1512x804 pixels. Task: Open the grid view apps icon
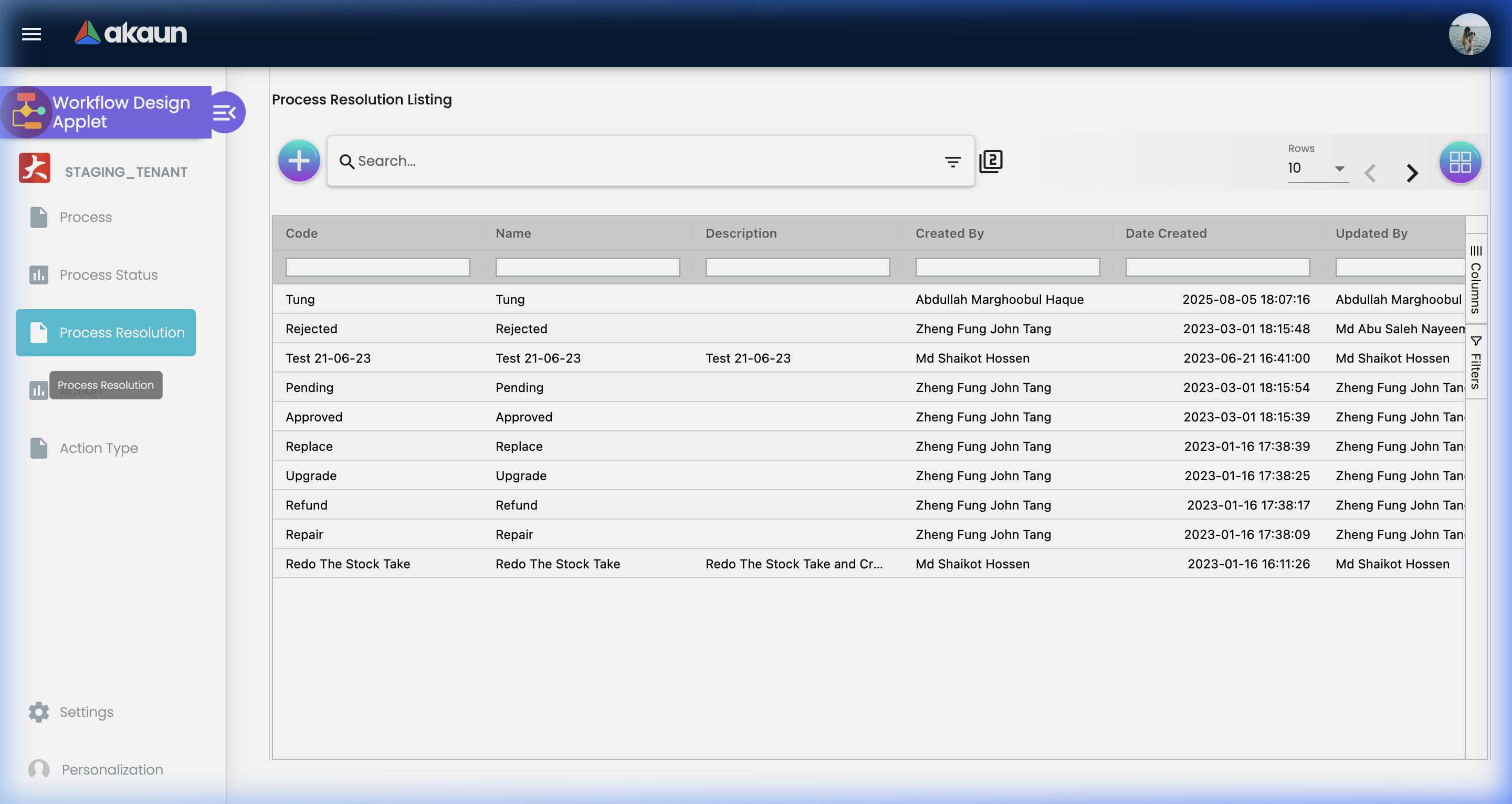tap(1459, 162)
